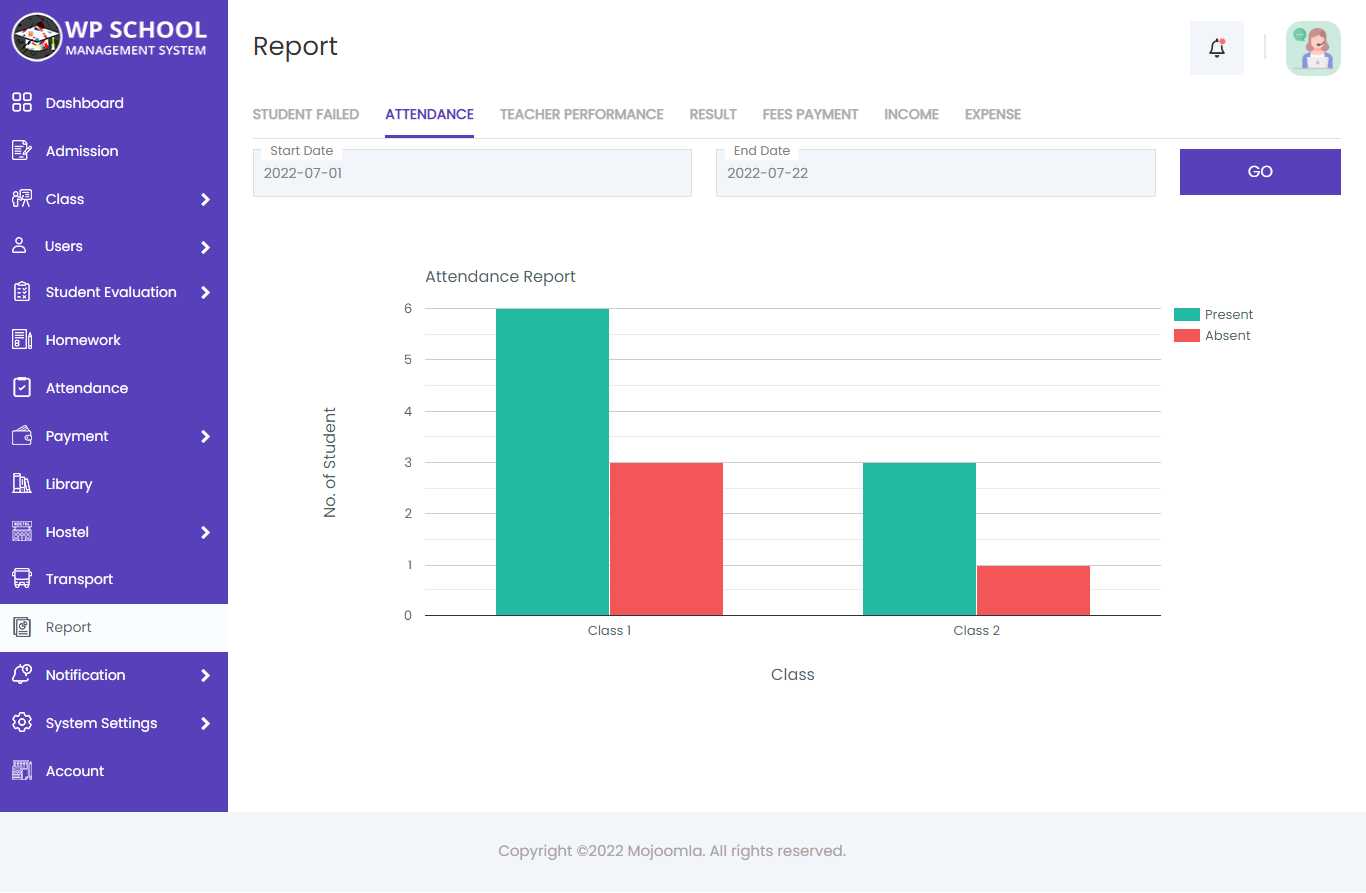Click the Class sidebar icon
The height and width of the screenshot is (893, 1366).
(x=22, y=199)
